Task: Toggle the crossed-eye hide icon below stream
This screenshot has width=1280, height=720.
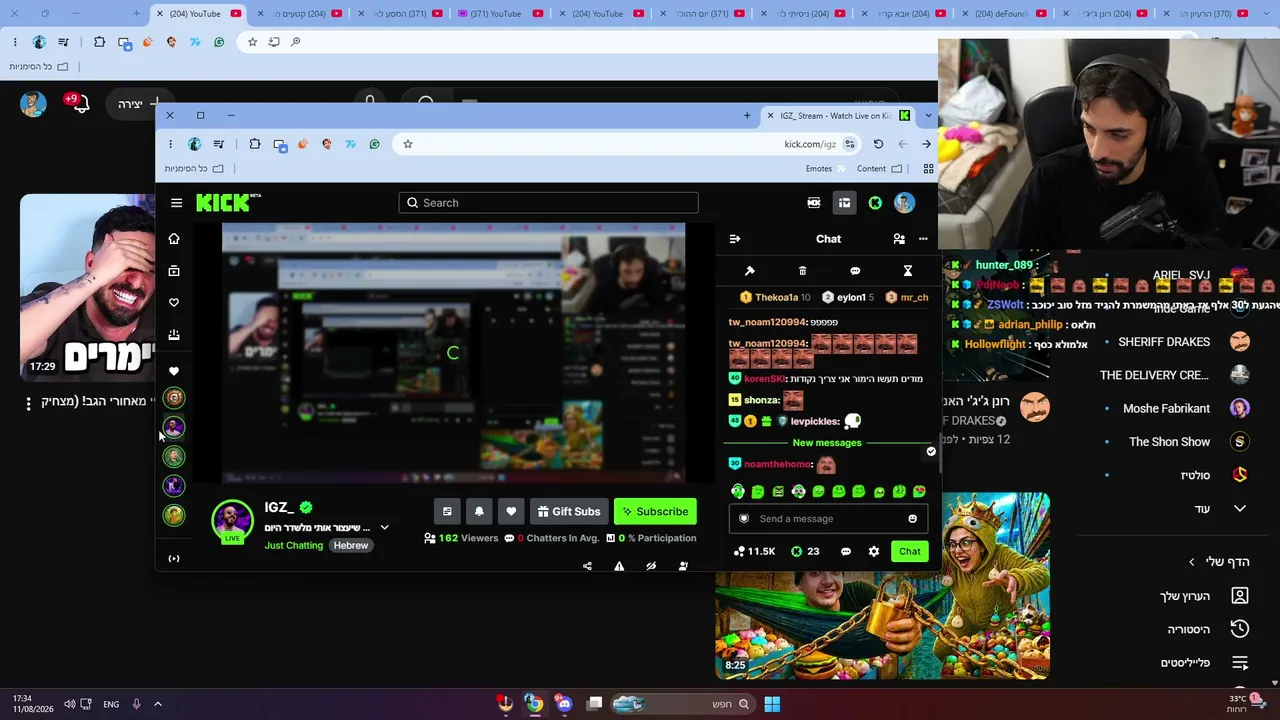Action: pos(651,566)
